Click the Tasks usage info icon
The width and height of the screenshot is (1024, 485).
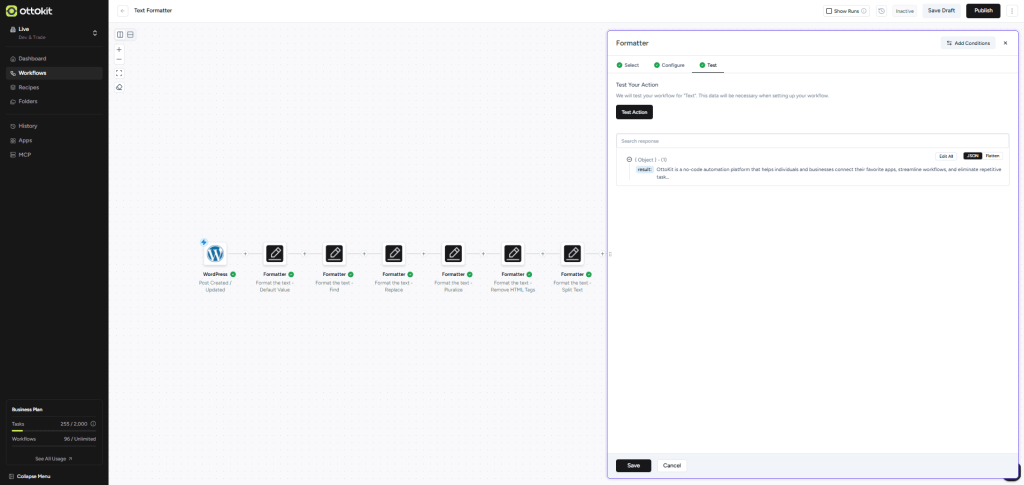click(93, 424)
